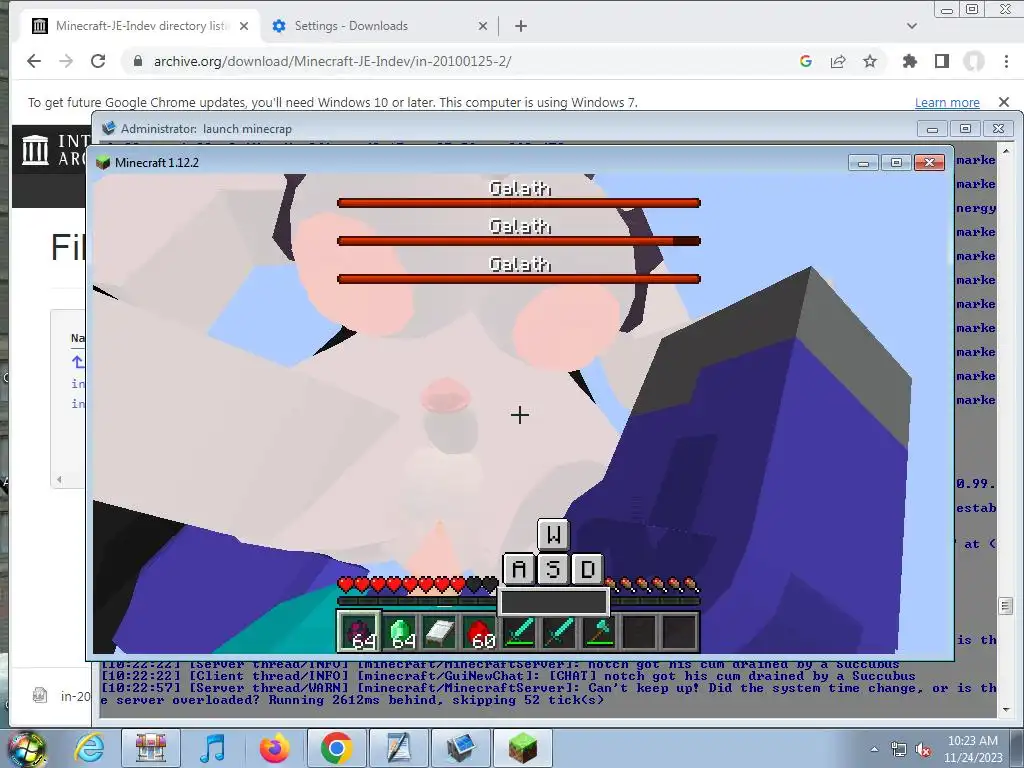Click the Internet Archive logo
Image resolution: width=1024 pixels, height=768 pixels.
(35, 150)
